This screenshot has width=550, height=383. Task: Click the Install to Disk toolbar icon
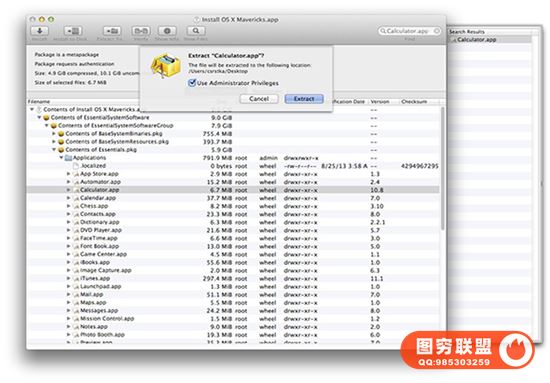pyautogui.click(x=73, y=31)
